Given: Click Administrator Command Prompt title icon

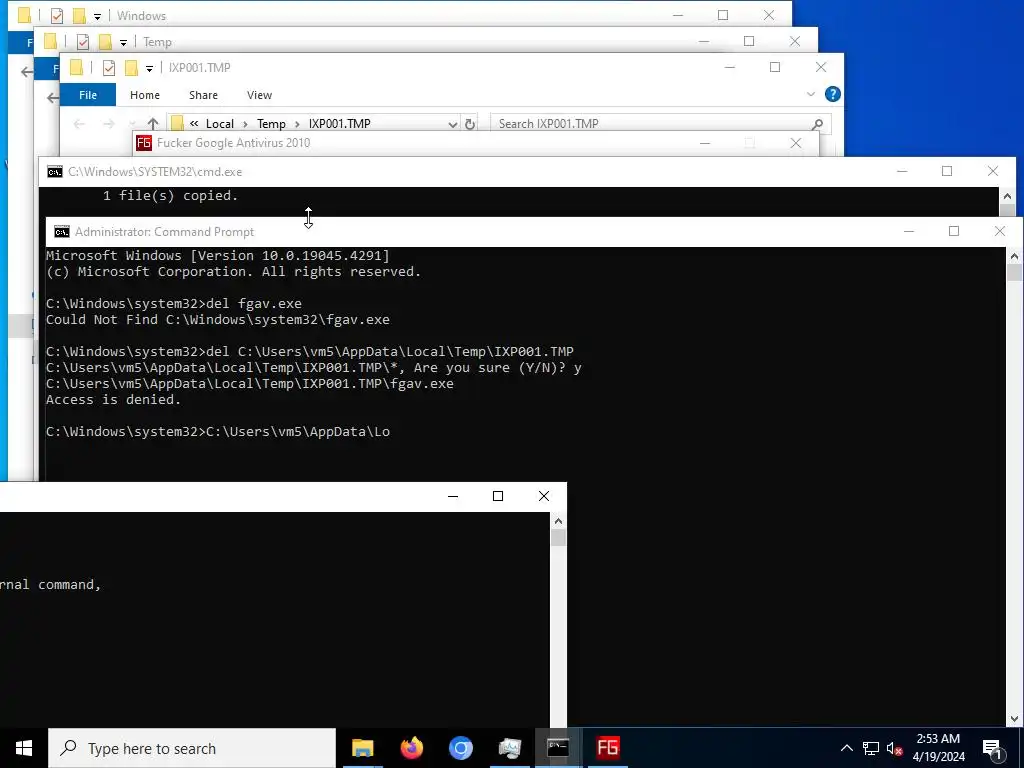Looking at the screenshot, I should coord(62,232).
